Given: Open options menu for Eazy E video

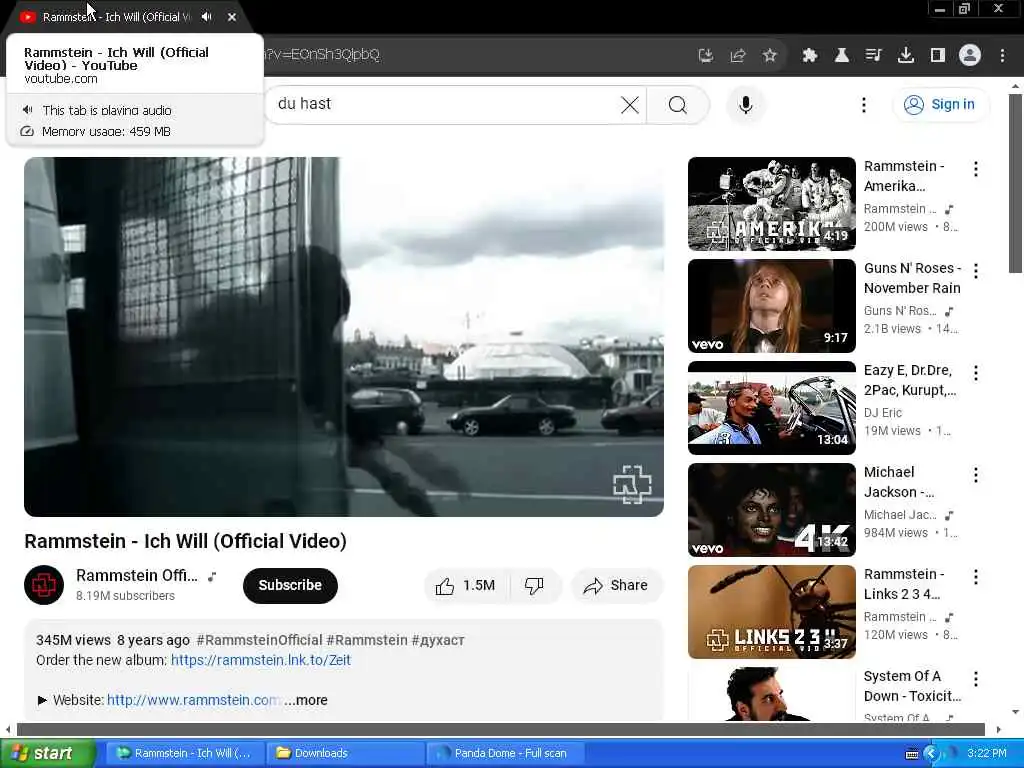Looking at the screenshot, I should coord(976,373).
